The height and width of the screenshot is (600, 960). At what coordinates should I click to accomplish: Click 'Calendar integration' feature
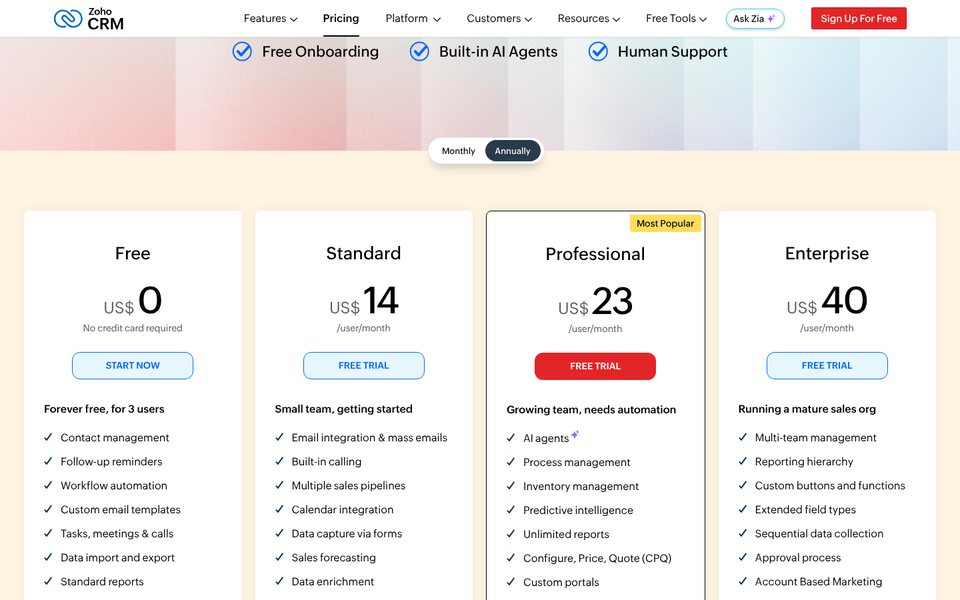(x=342, y=509)
